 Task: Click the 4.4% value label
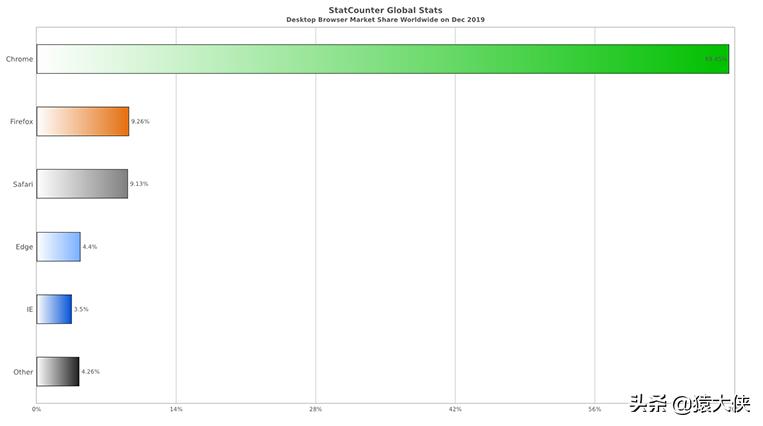(x=90, y=247)
